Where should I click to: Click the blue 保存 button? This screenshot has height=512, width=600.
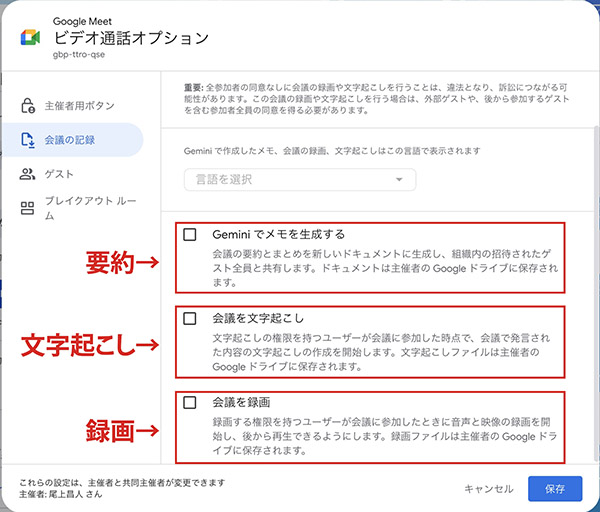[x=555, y=489]
